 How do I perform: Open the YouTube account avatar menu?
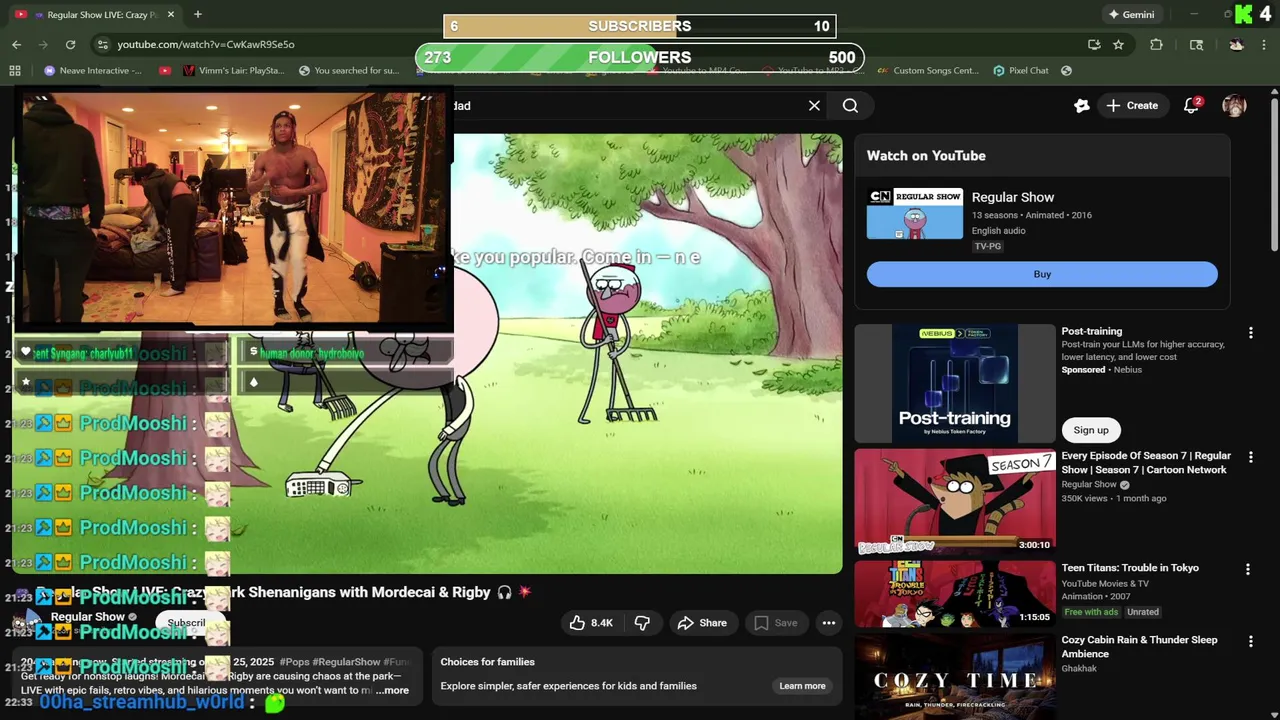(1234, 105)
